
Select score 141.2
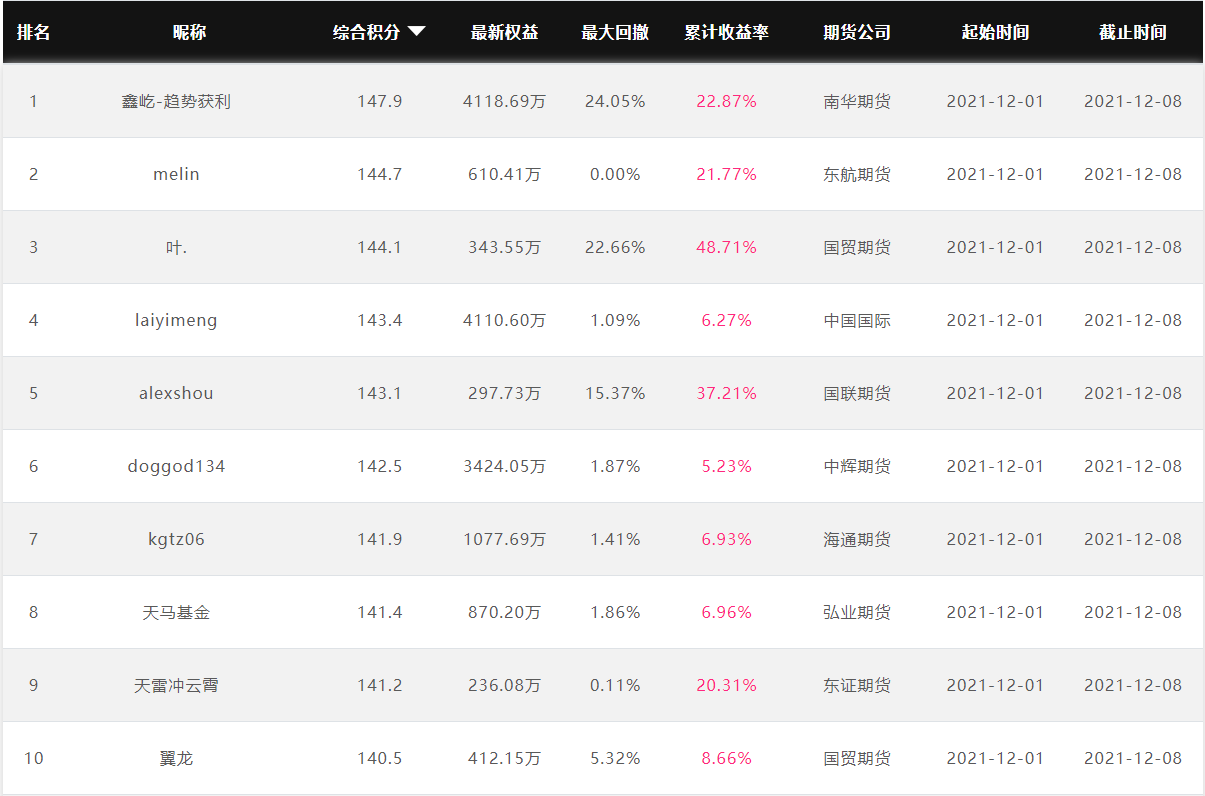380,685
